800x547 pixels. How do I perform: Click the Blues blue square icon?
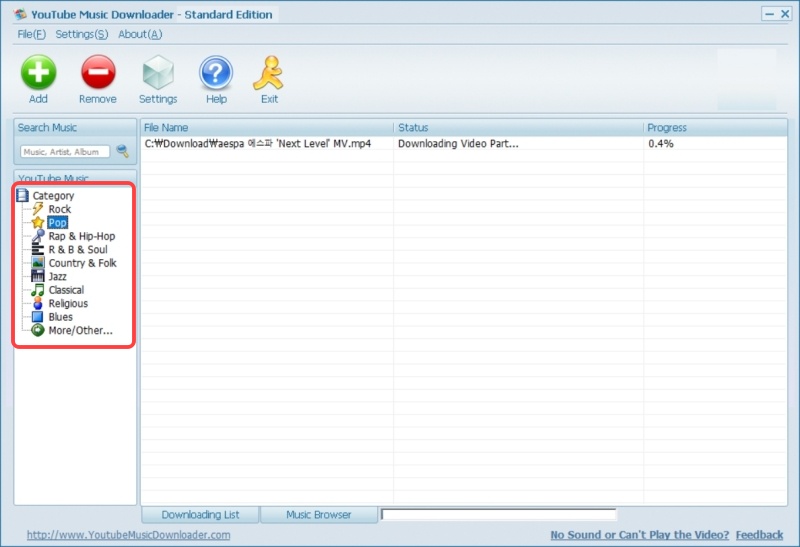pos(38,317)
